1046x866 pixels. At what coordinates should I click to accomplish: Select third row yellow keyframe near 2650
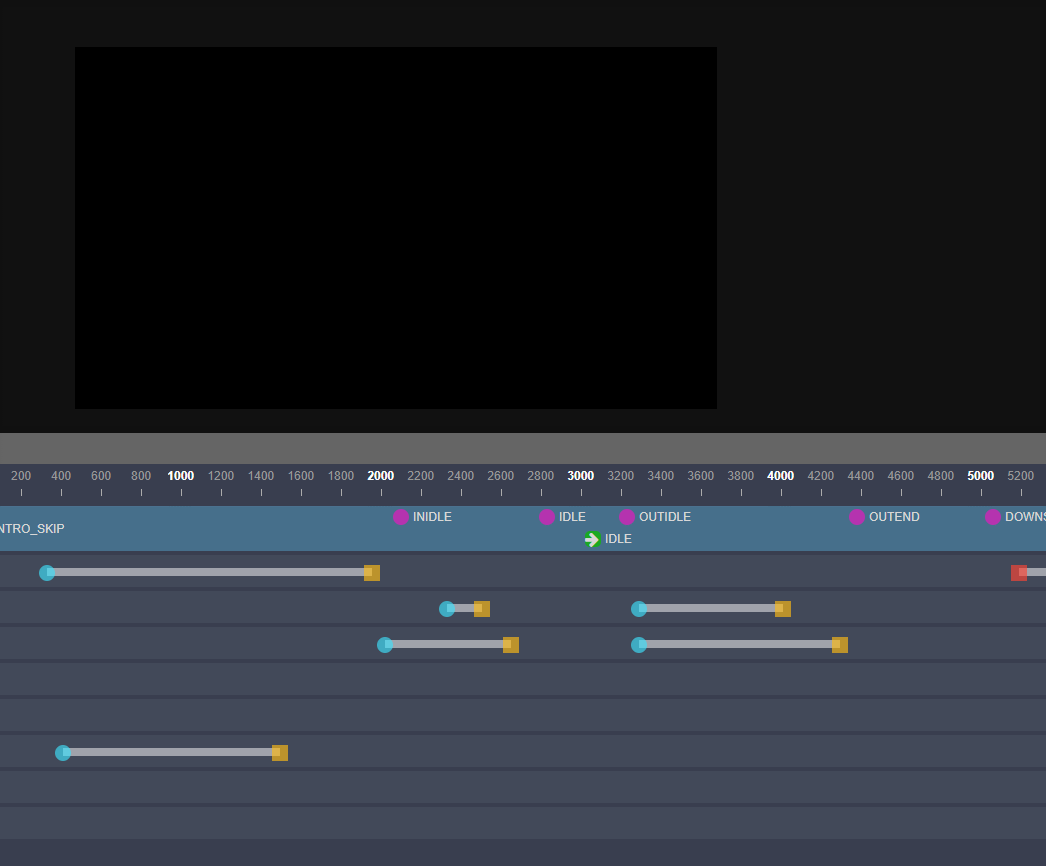pyautogui.click(x=511, y=644)
